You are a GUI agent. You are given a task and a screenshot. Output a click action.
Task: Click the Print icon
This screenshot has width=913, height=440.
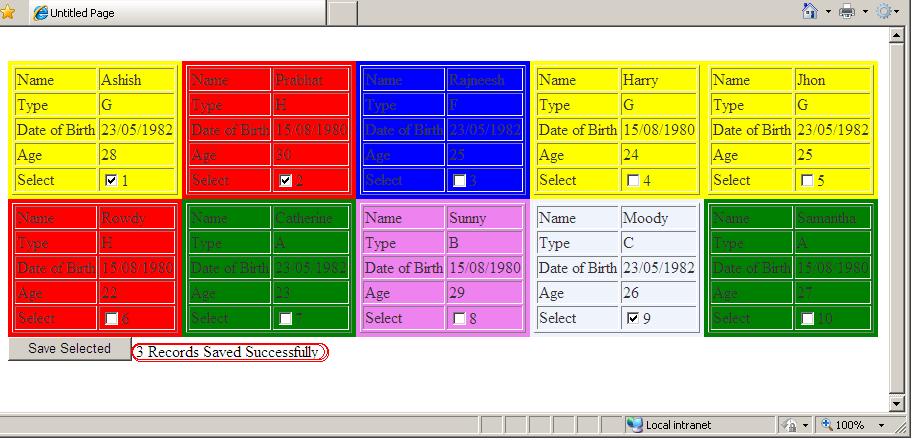tap(847, 12)
